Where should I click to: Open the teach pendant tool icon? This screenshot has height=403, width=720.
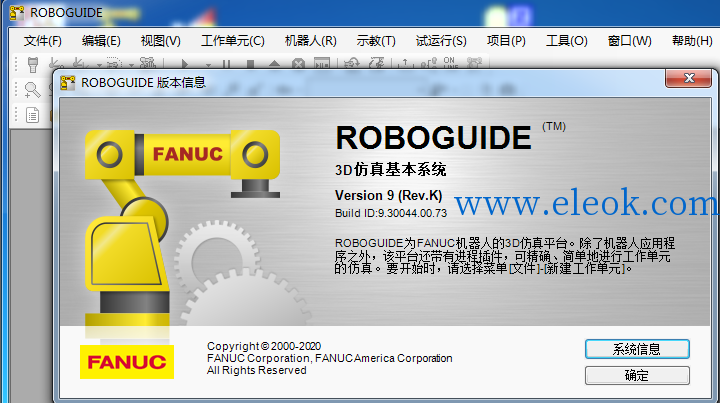coord(33,64)
